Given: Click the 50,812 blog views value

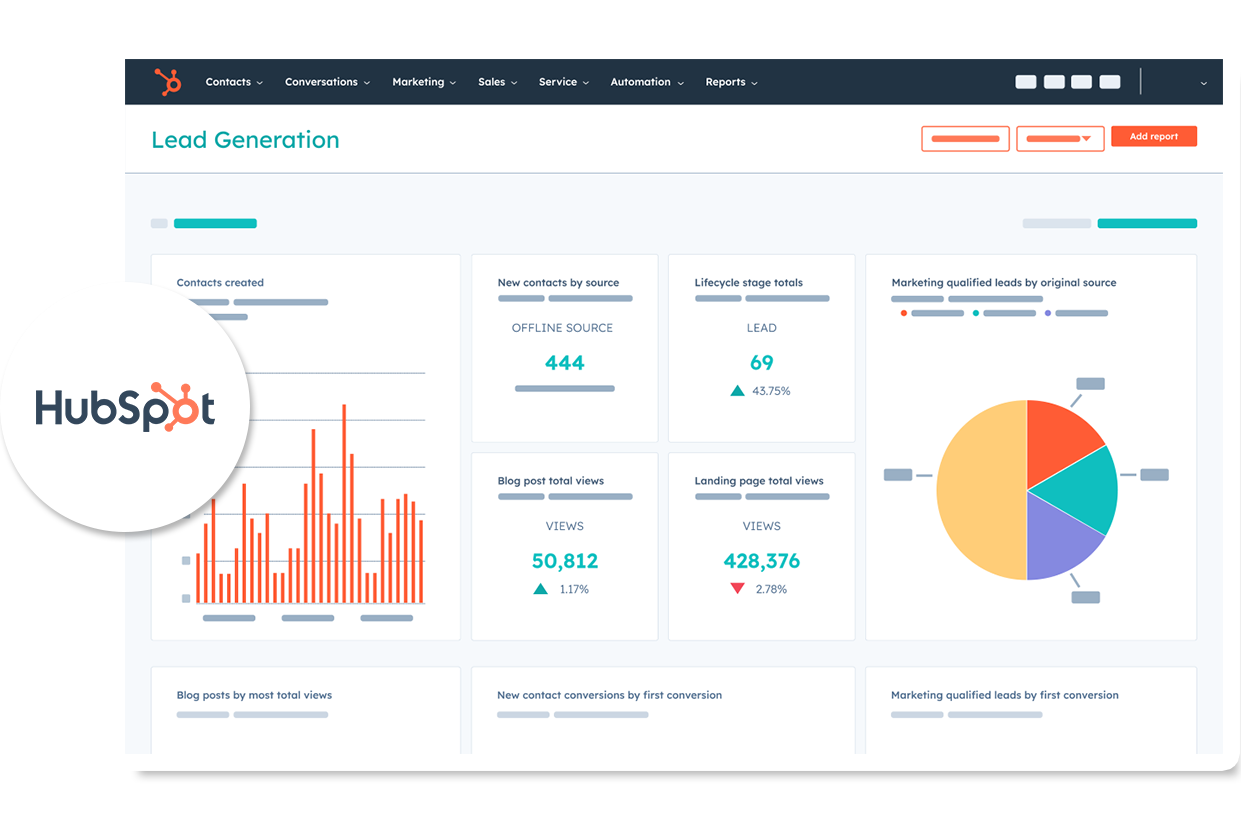Looking at the screenshot, I should coord(565,561).
